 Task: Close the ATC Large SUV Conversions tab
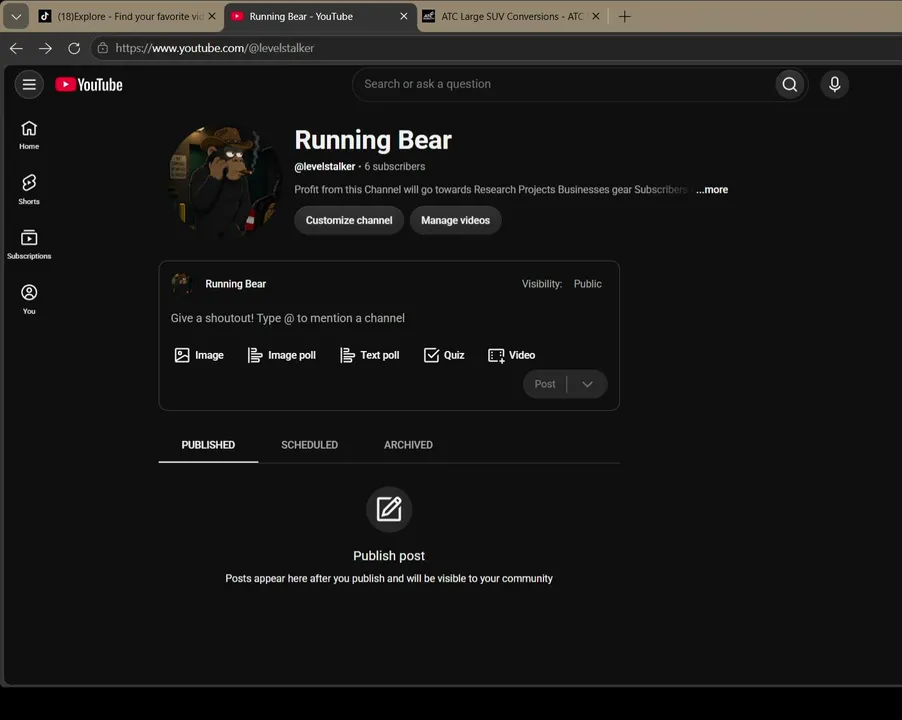click(x=596, y=16)
